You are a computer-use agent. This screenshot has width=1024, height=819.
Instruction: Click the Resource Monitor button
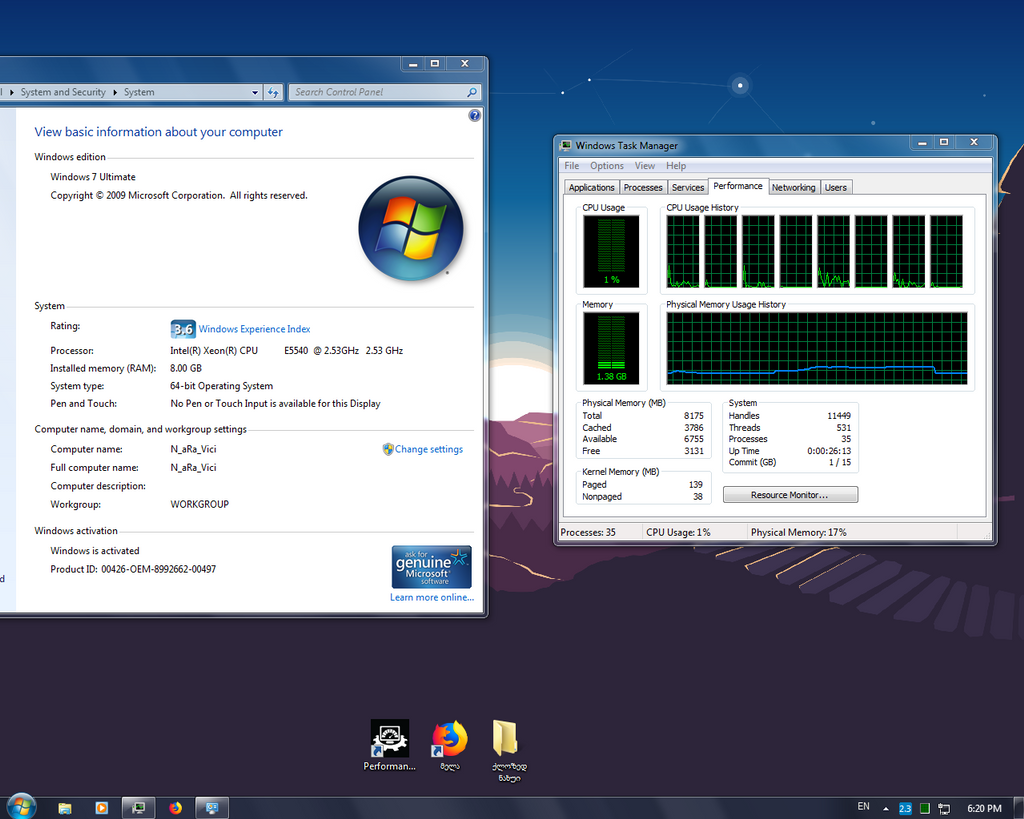click(790, 495)
